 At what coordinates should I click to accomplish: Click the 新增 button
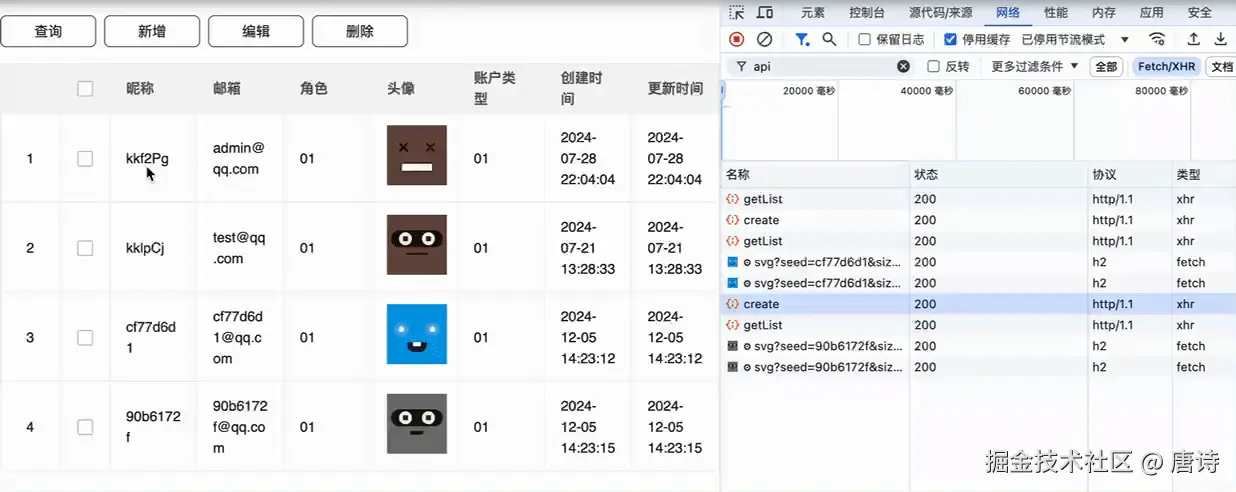tap(152, 31)
